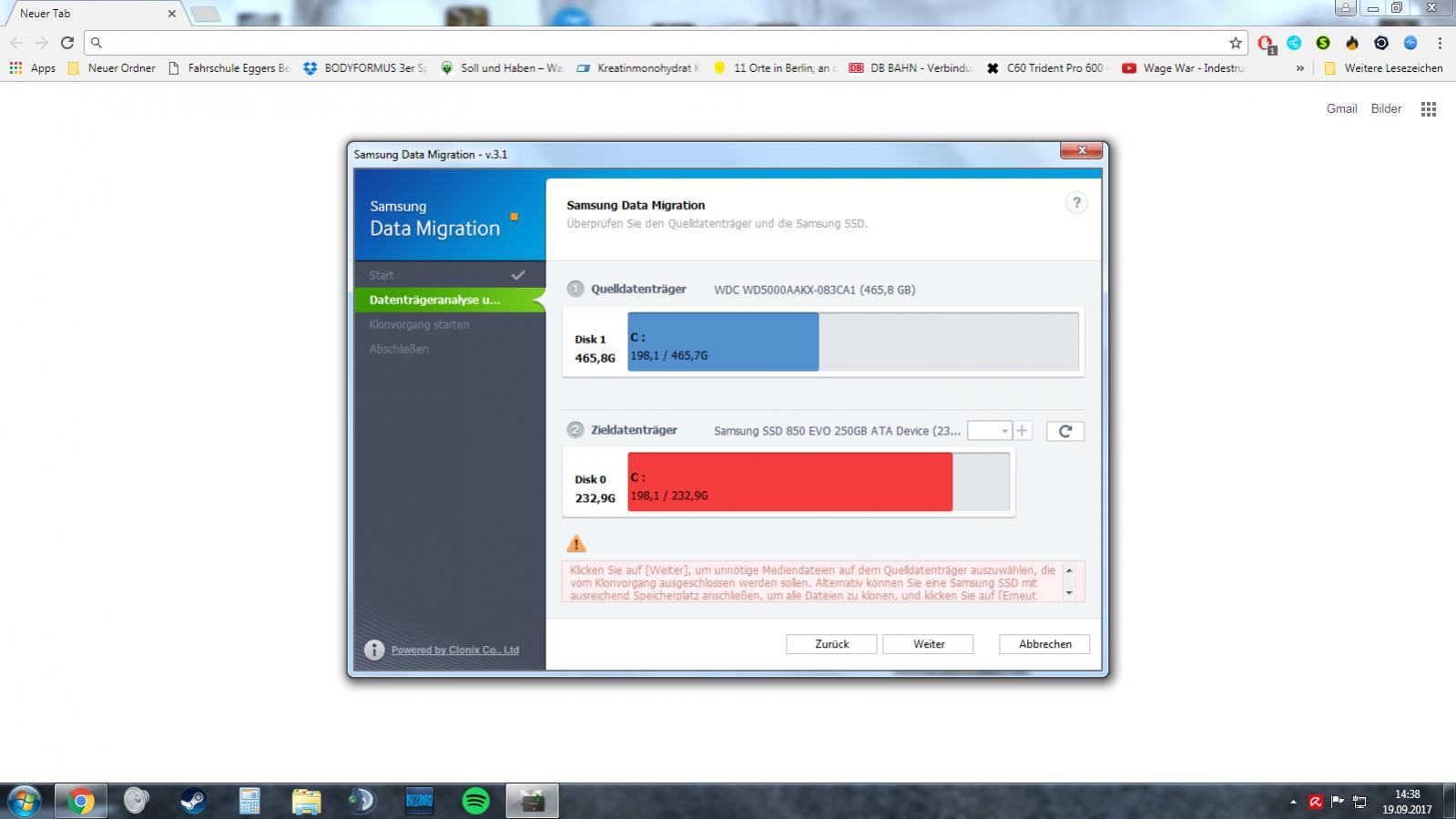Open the BODYFORMUS Dropbox bookmark
This screenshot has height=819, width=1456.
click(364, 68)
